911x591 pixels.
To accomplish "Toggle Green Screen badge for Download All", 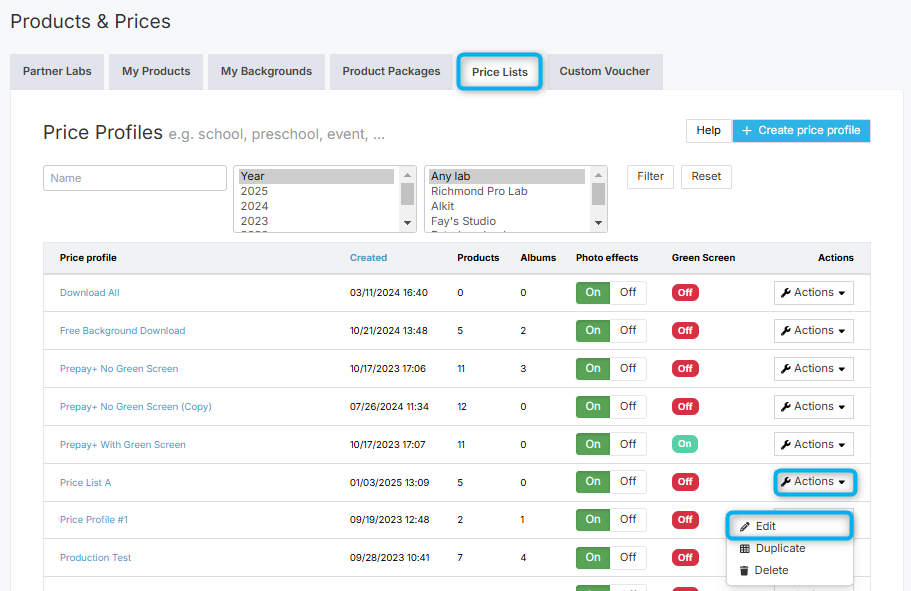I will point(685,292).
